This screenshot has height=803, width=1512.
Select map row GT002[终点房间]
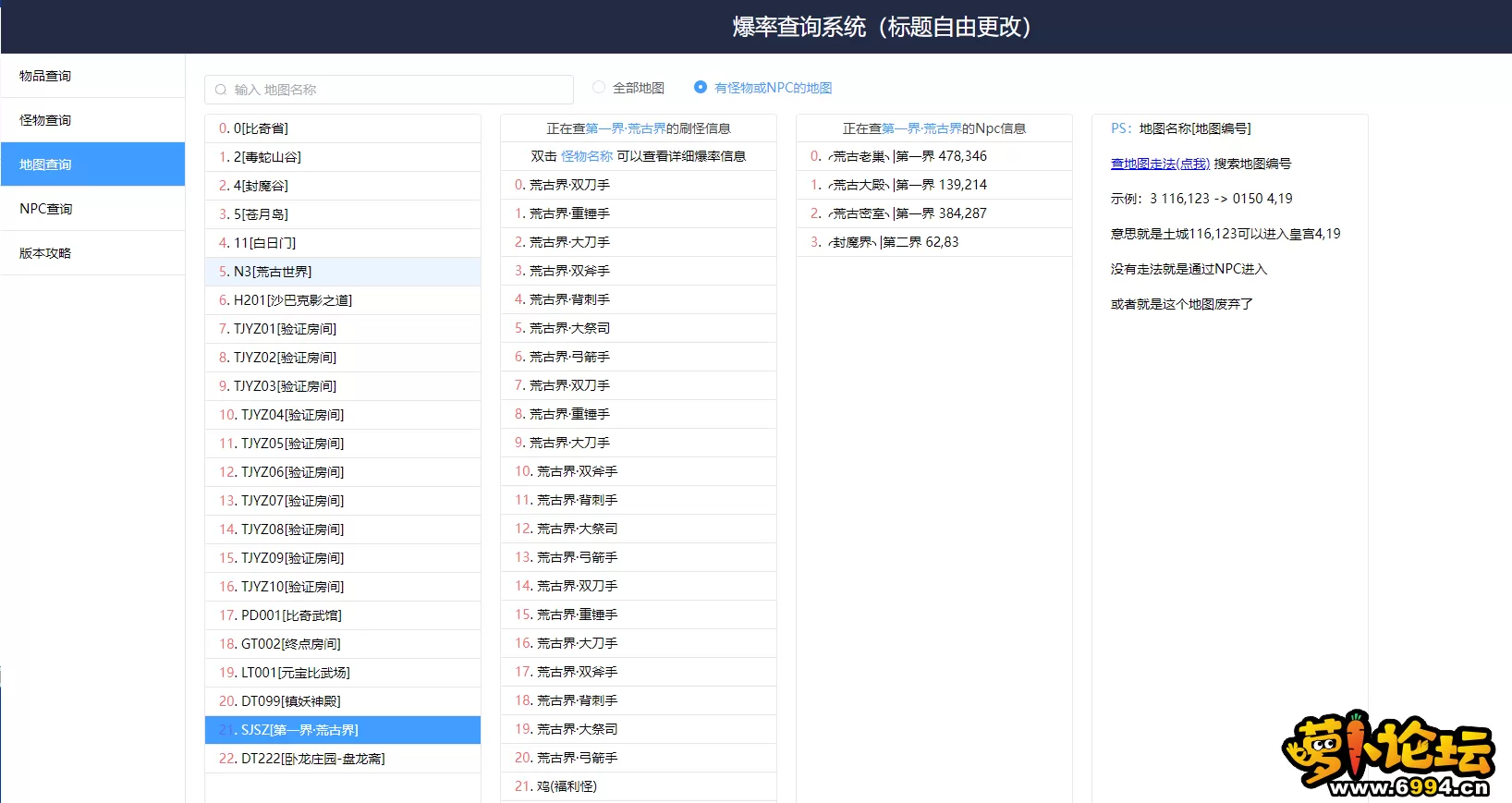pos(343,644)
